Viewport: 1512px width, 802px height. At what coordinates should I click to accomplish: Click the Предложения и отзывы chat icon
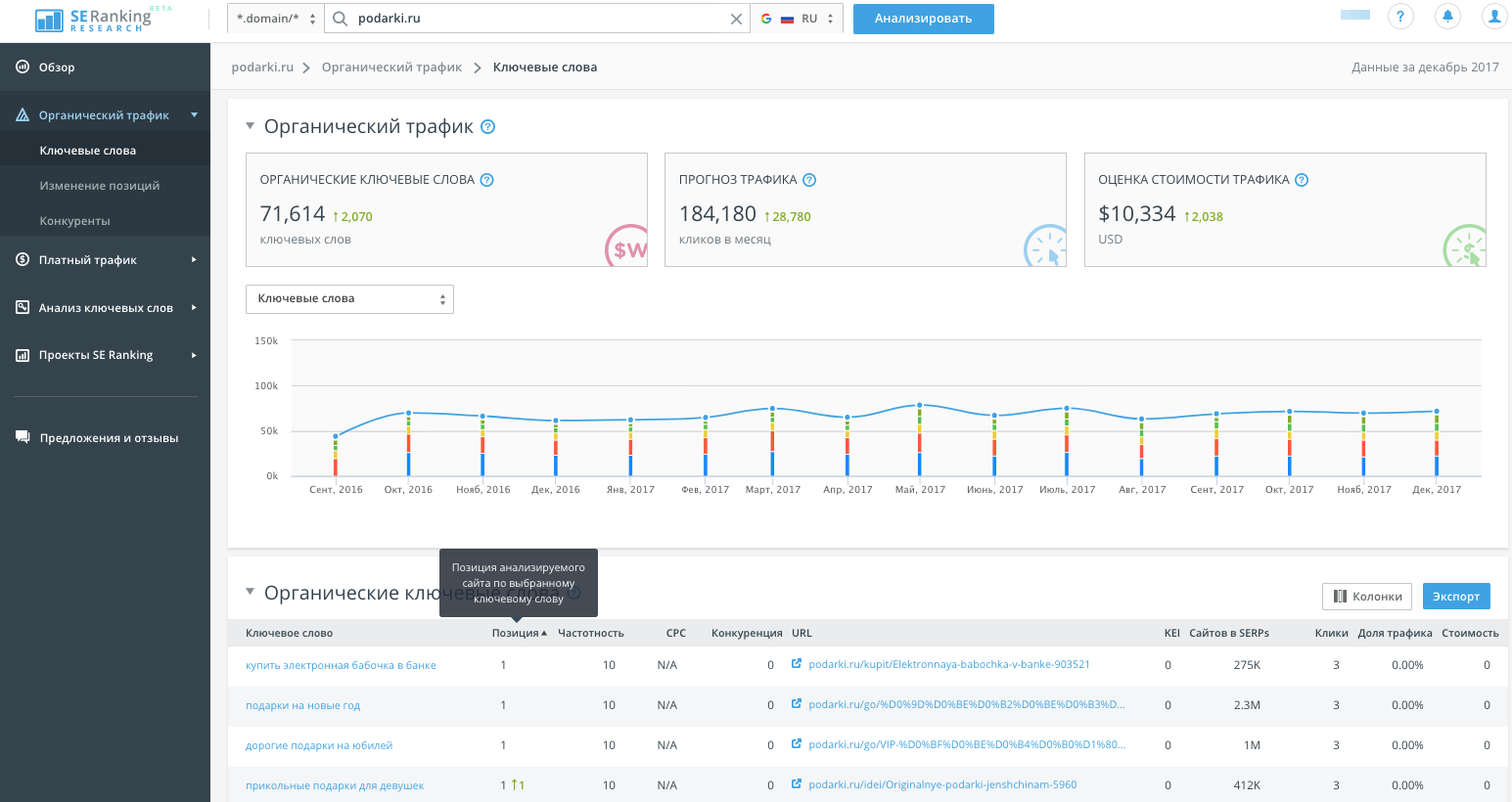point(23,437)
